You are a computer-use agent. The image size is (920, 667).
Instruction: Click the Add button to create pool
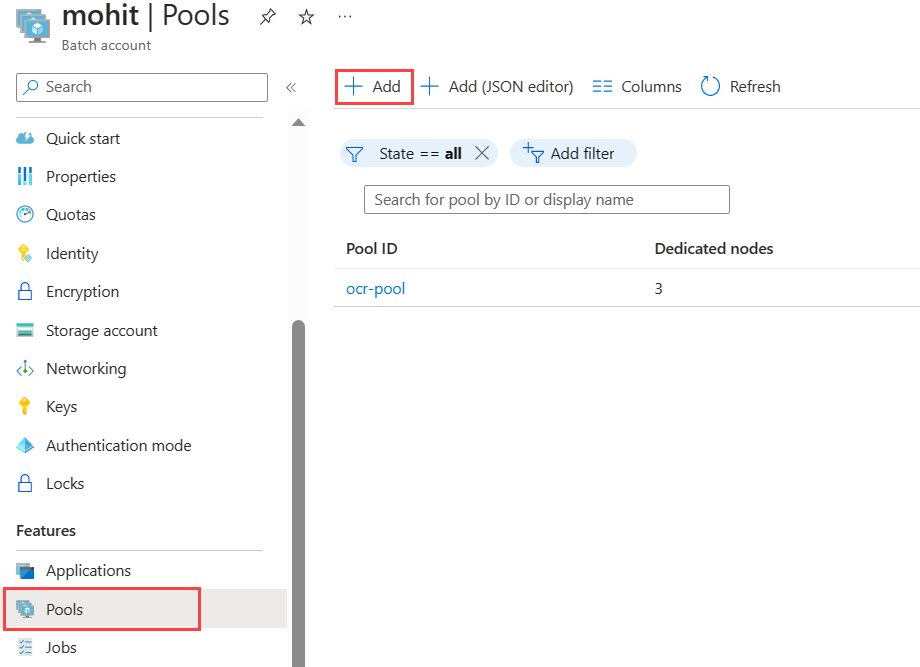tap(373, 86)
